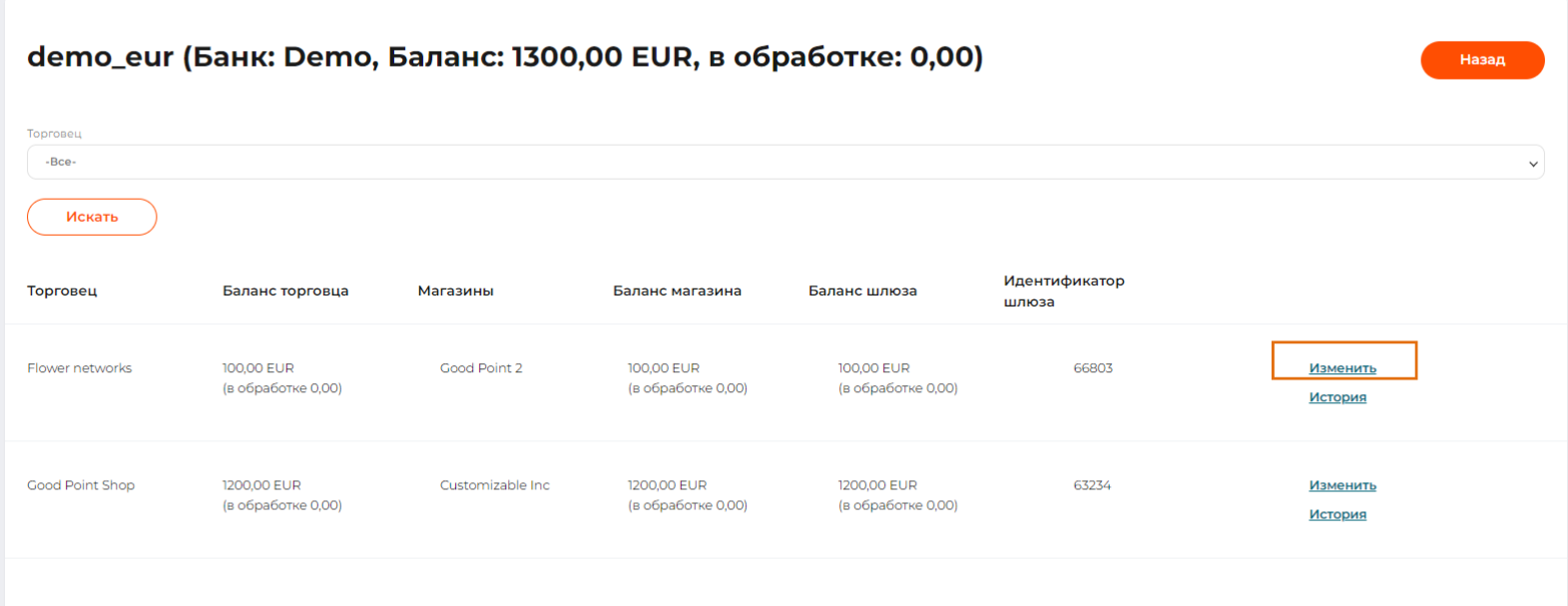The width and height of the screenshot is (1568, 606).
Task: Open История for Good Point Shop
Action: click(1337, 514)
